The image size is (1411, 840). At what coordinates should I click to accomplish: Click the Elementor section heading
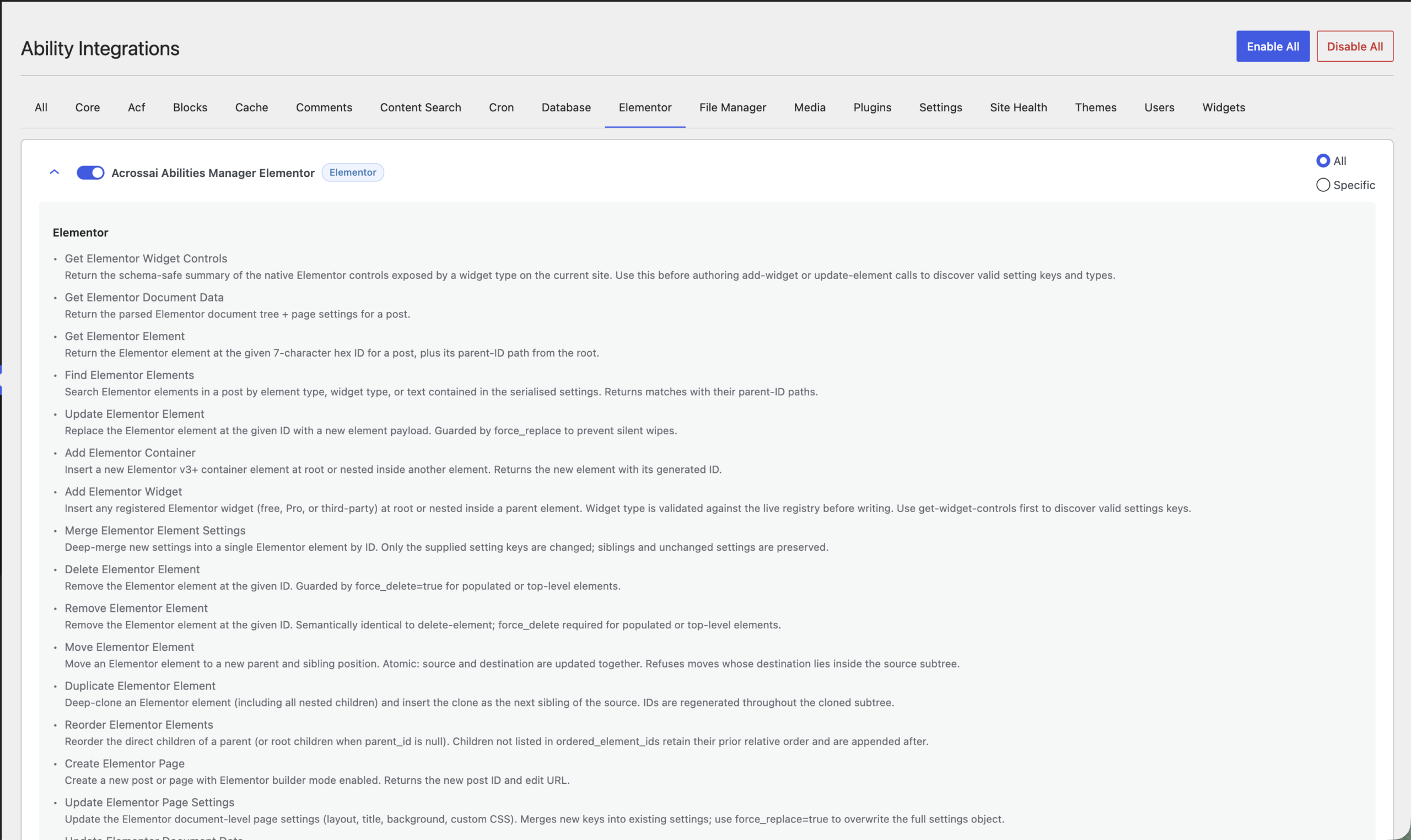pyautogui.click(x=80, y=233)
